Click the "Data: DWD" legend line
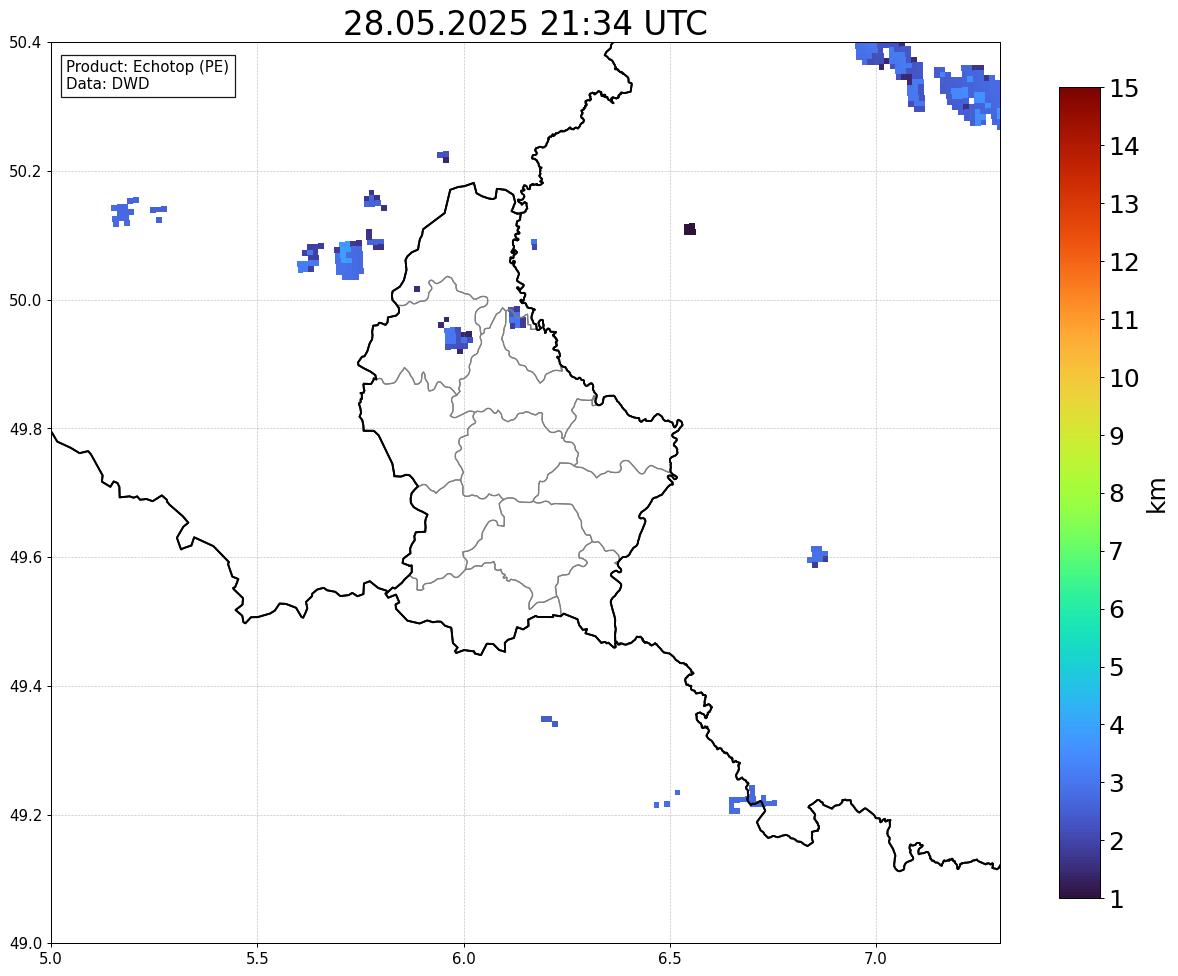The image size is (1178, 976). pyautogui.click(x=107, y=83)
